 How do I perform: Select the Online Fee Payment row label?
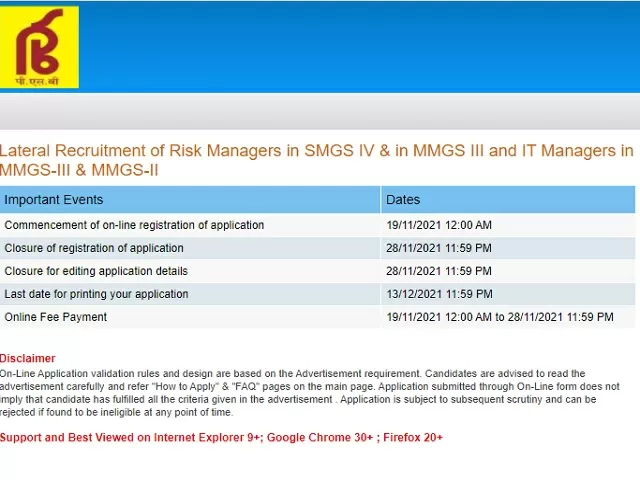tap(56, 317)
